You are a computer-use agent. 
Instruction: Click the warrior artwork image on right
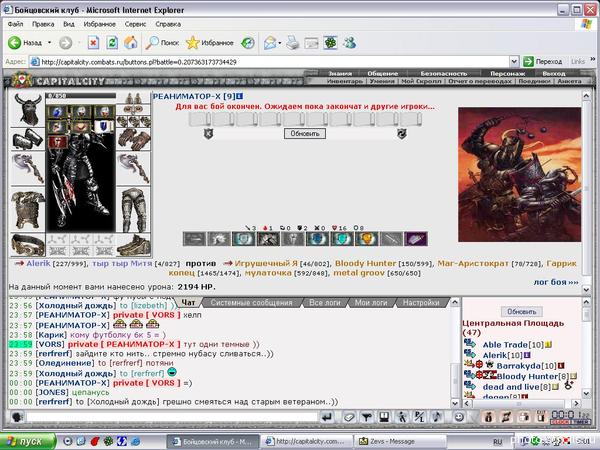tap(519, 174)
